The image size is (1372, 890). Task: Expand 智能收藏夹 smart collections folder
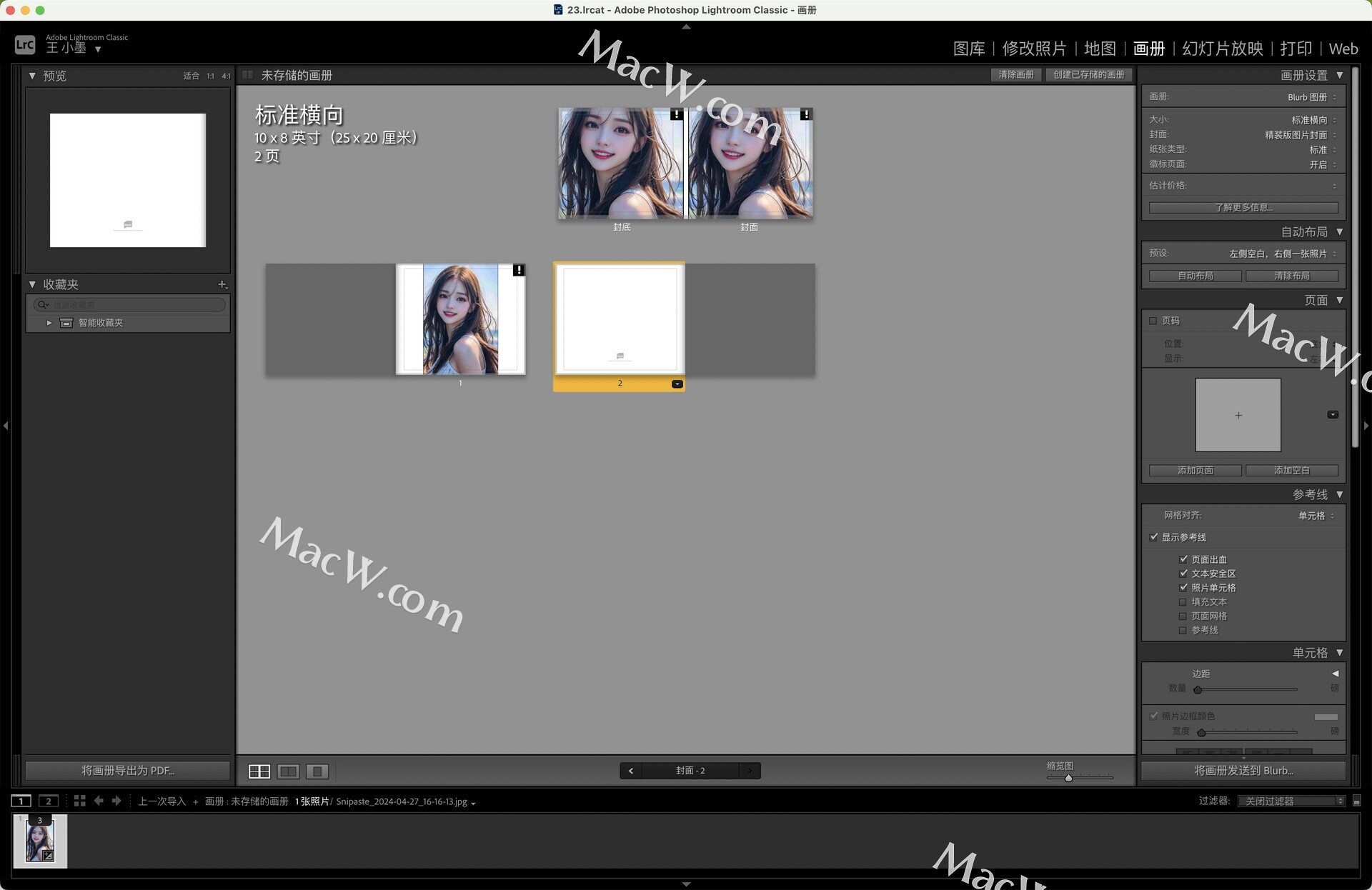(49, 323)
